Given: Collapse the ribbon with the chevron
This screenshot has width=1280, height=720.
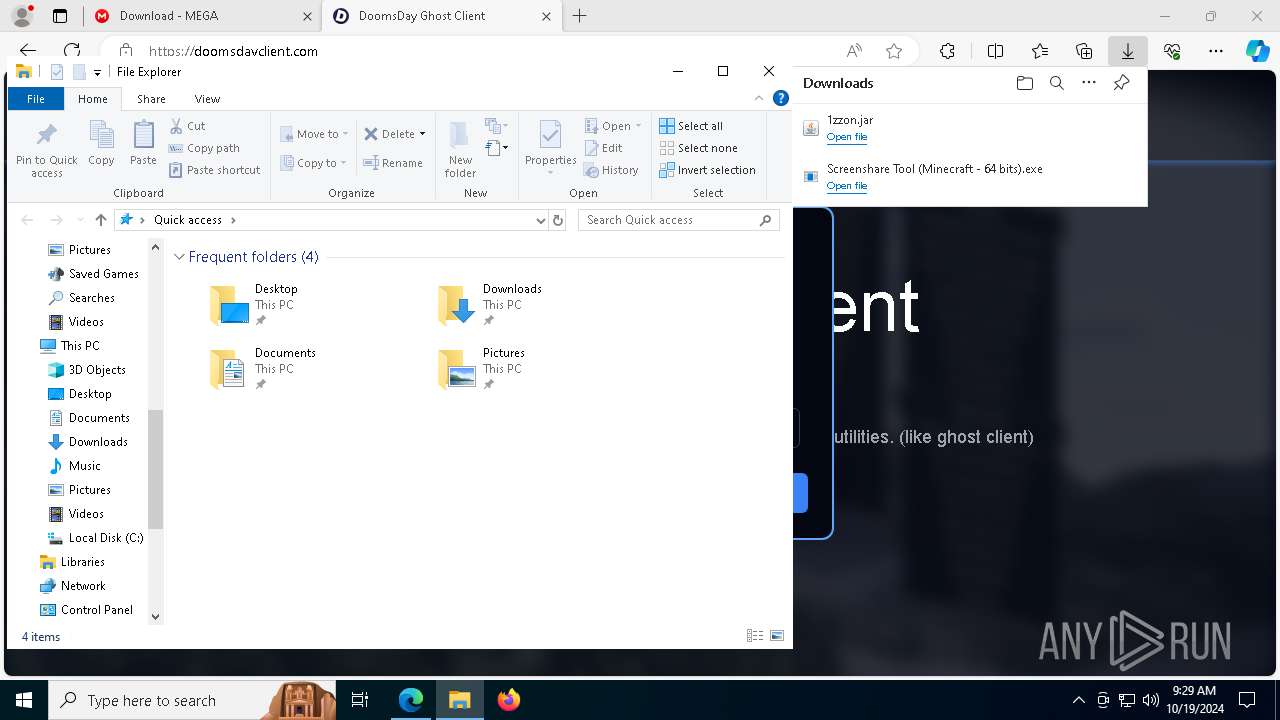Looking at the screenshot, I should click(759, 98).
